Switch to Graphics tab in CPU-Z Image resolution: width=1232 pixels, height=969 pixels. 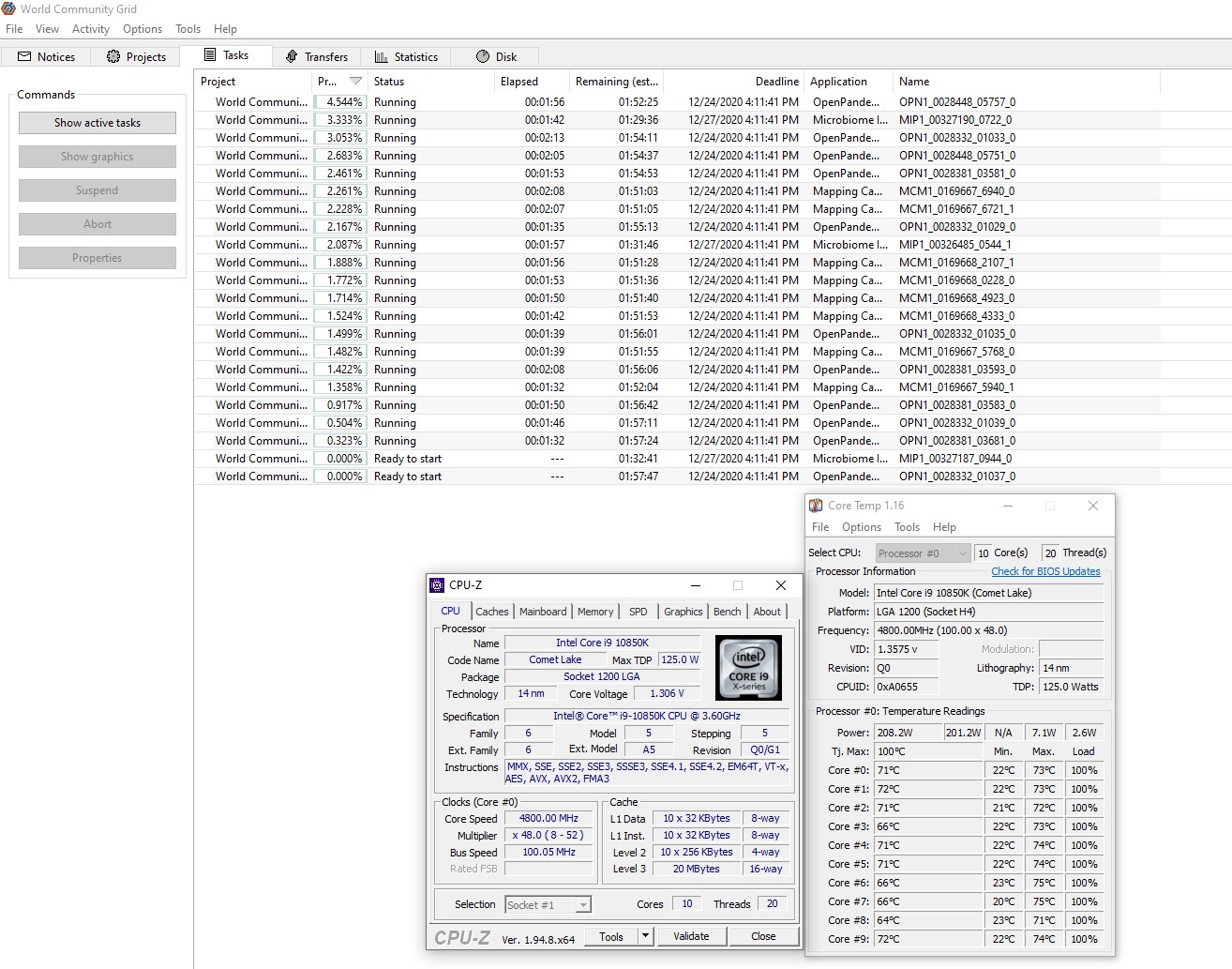coord(684,612)
